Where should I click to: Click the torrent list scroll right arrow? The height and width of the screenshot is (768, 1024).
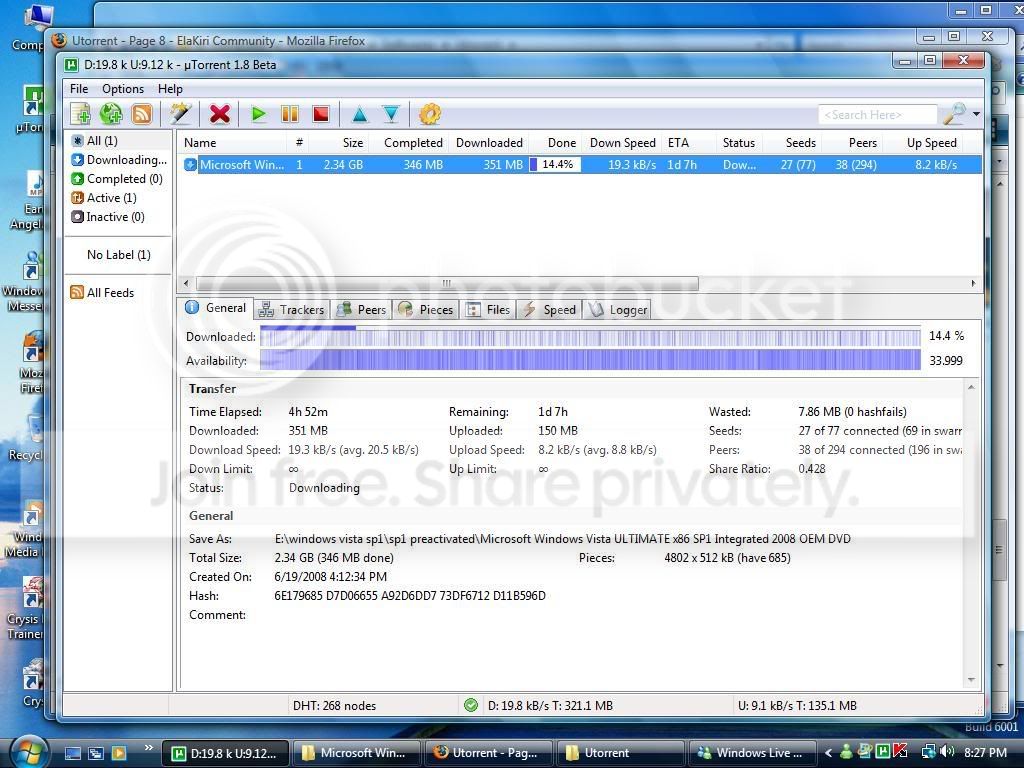click(x=973, y=283)
